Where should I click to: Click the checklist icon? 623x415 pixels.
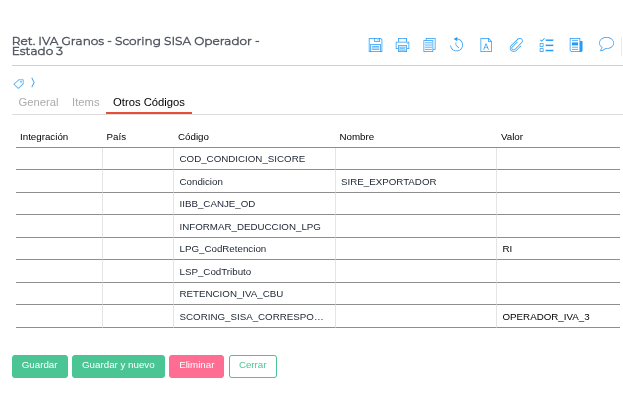(x=546, y=45)
